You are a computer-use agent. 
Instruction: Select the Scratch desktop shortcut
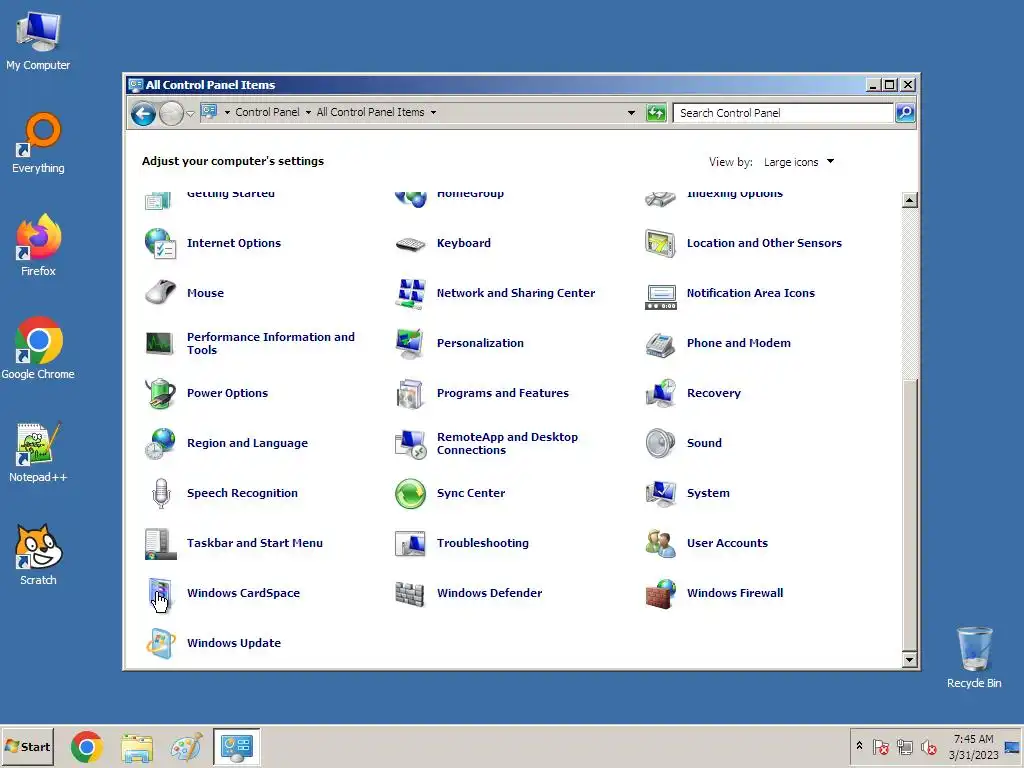click(39, 555)
